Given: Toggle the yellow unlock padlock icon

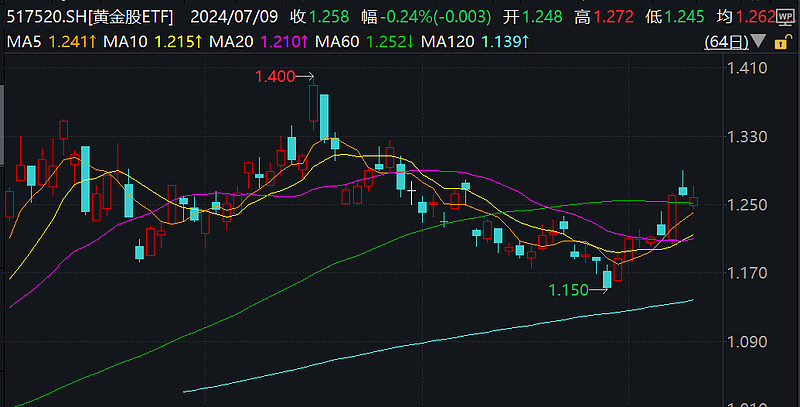Looking at the screenshot, I should pos(781,43).
